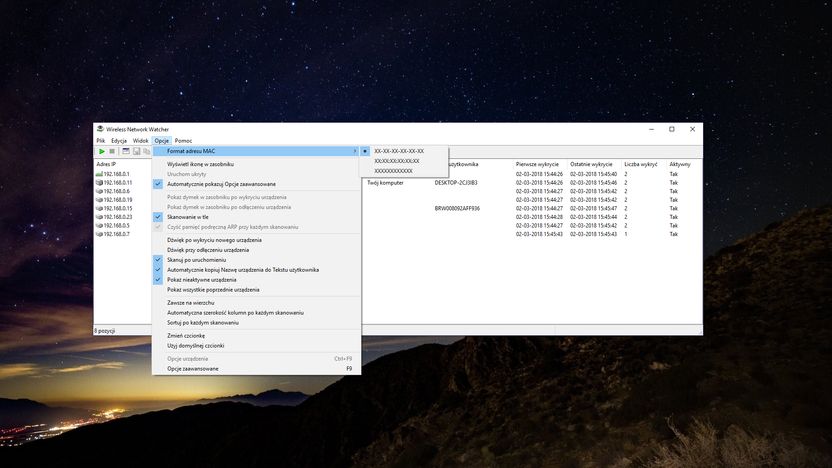
Task: Enable Pokaż wszystkie poprzednie urządzenia
Action: coord(256,290)
